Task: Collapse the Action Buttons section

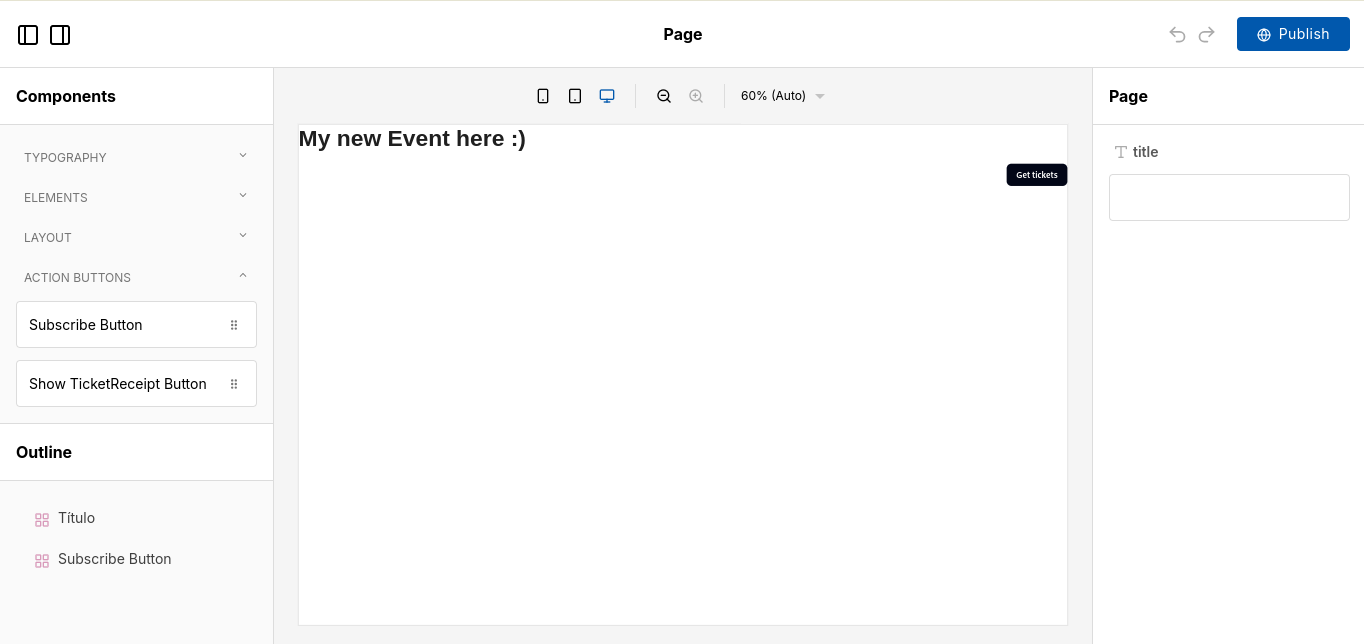Action: click(x=136, y=277)
